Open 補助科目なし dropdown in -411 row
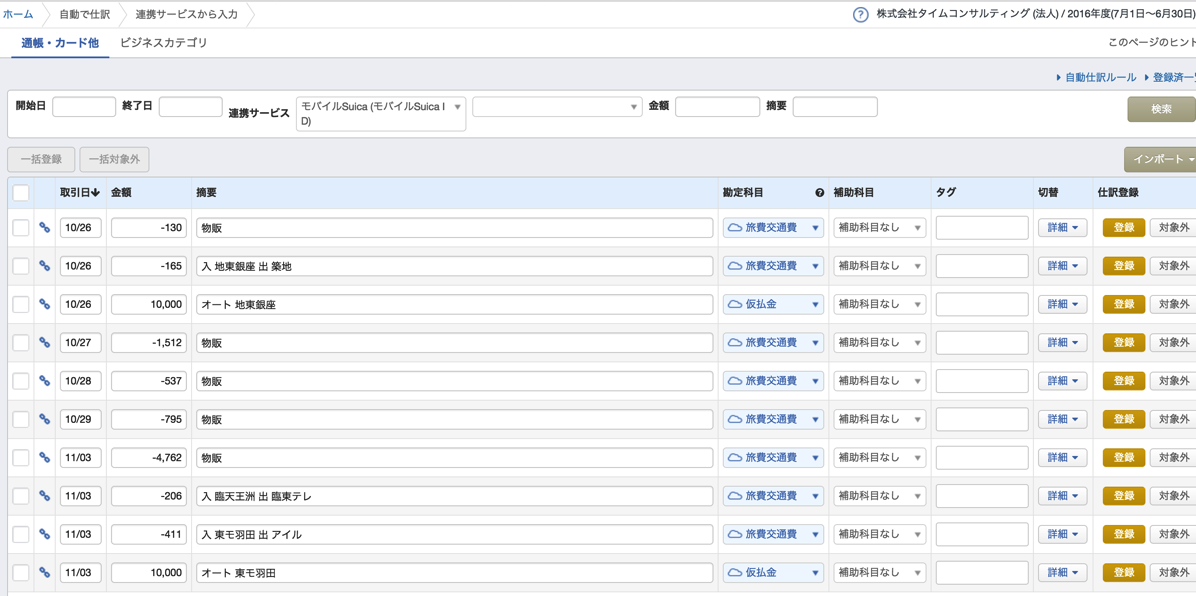This screenshot has height=596, width=1196. [879, 534]
